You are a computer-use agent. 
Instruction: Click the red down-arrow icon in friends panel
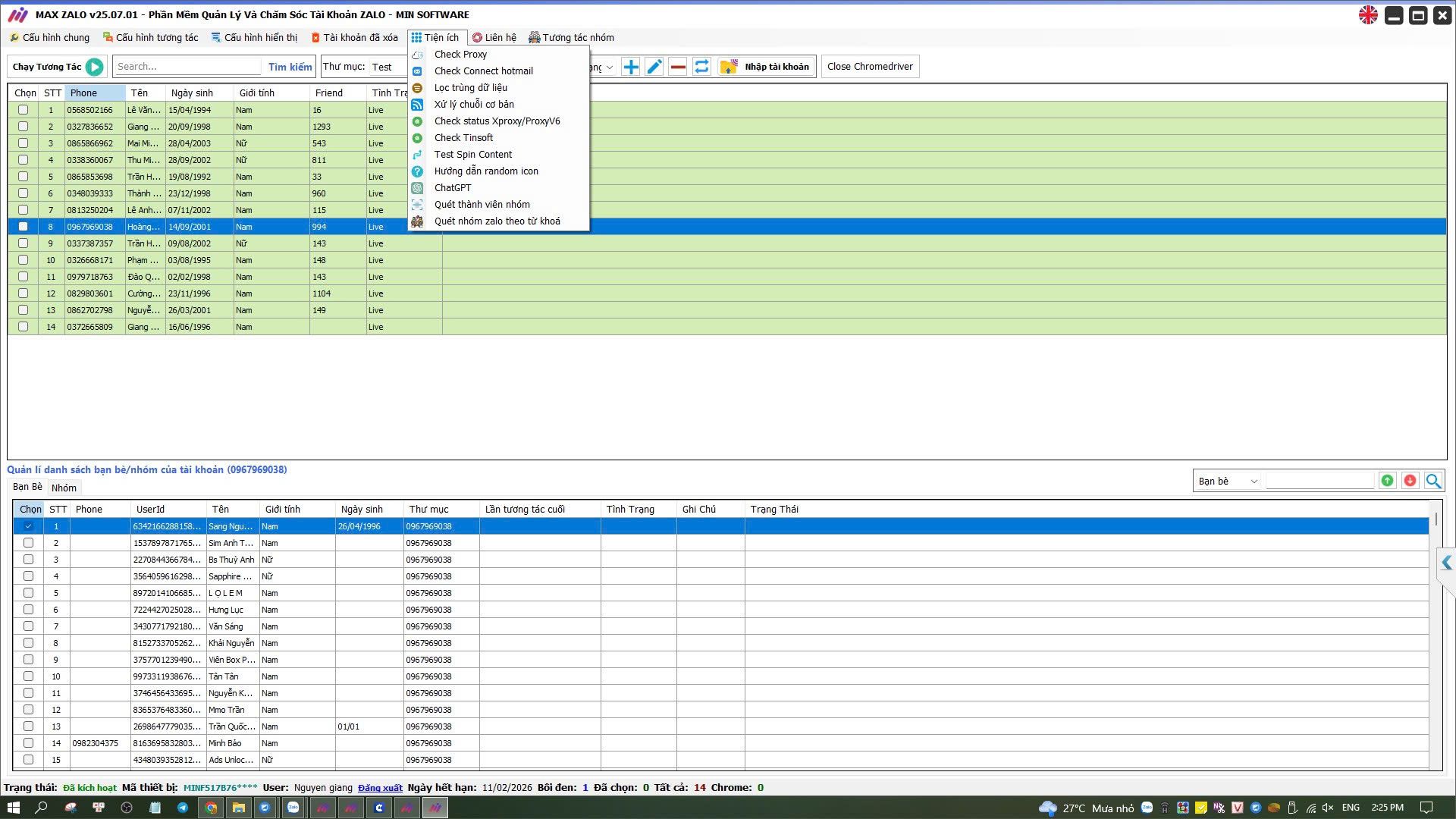pyautogui.click(x=1410, y=480)
